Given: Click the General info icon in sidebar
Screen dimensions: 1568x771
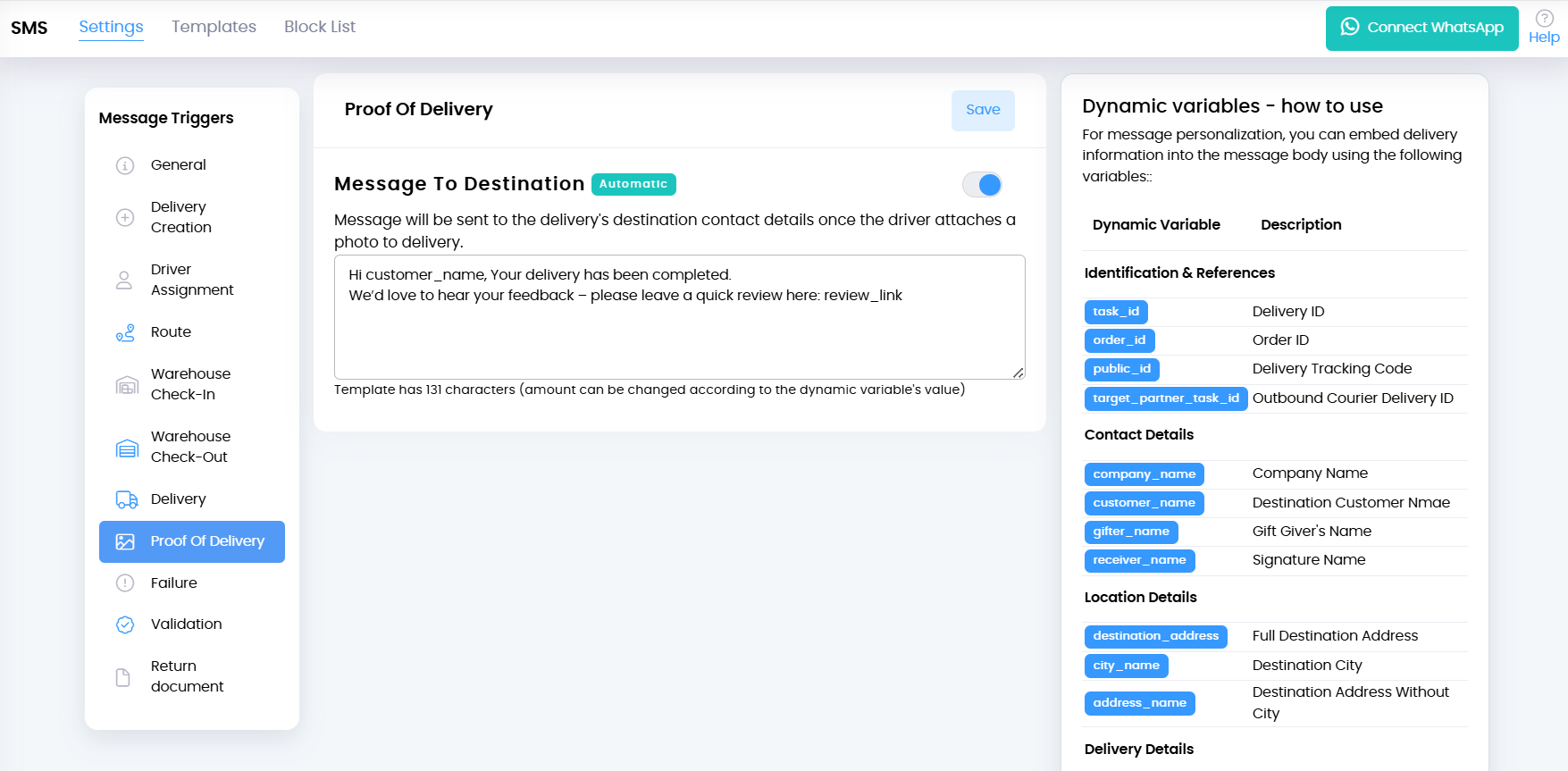Looking at the screenshot, I should tap(125, 165).
